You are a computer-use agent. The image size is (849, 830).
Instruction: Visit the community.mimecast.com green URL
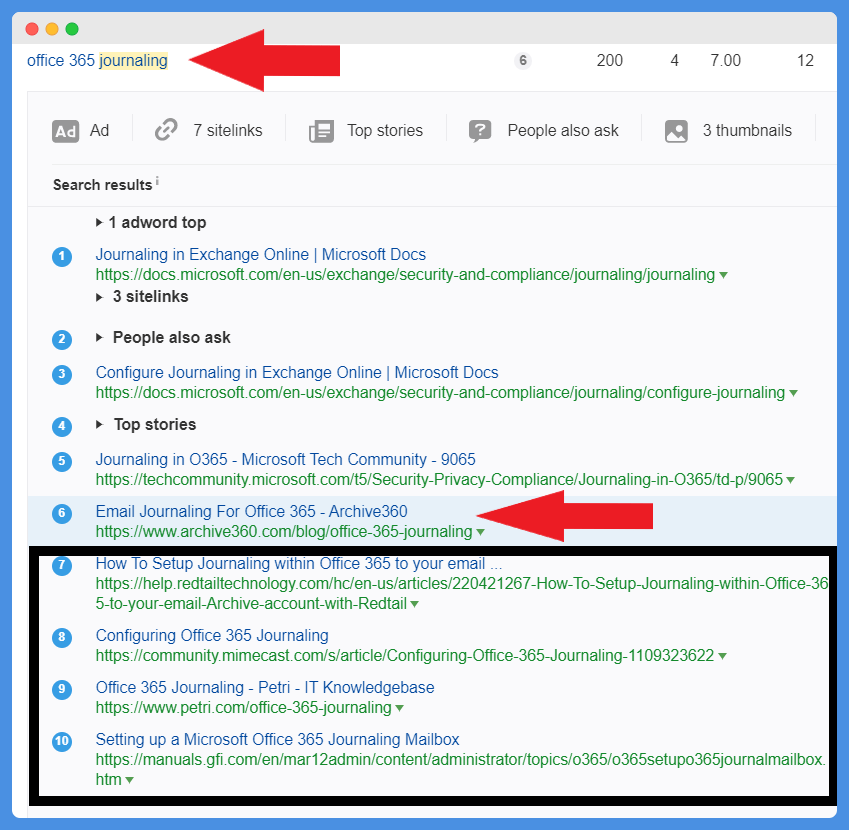[x=405, y=656]
